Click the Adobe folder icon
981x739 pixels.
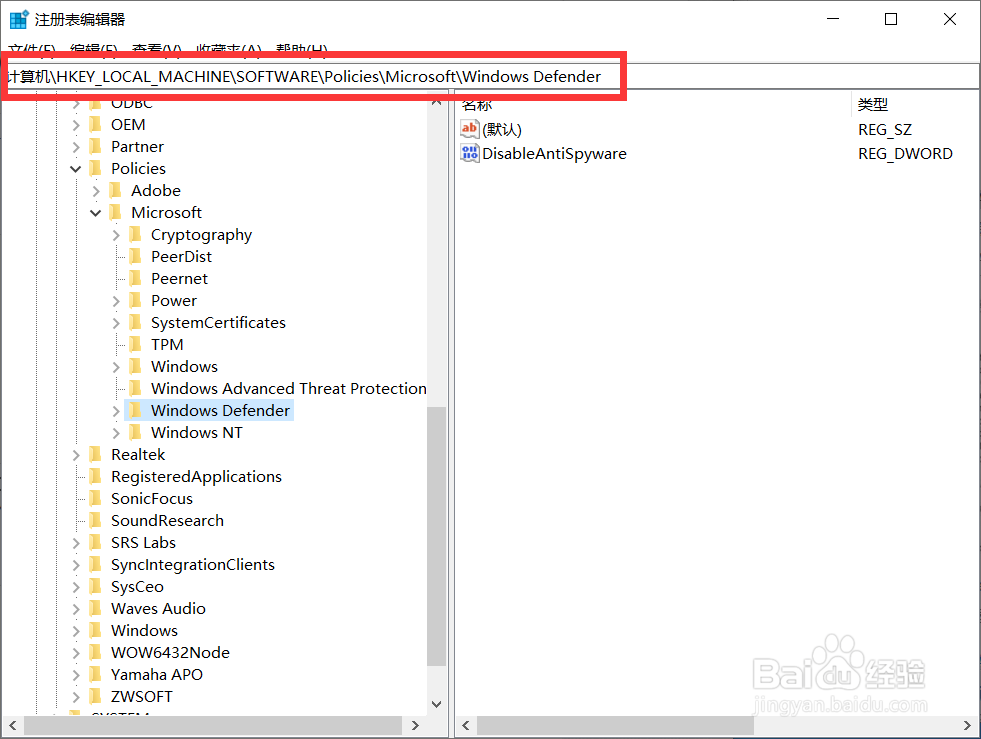coord(116,190)
